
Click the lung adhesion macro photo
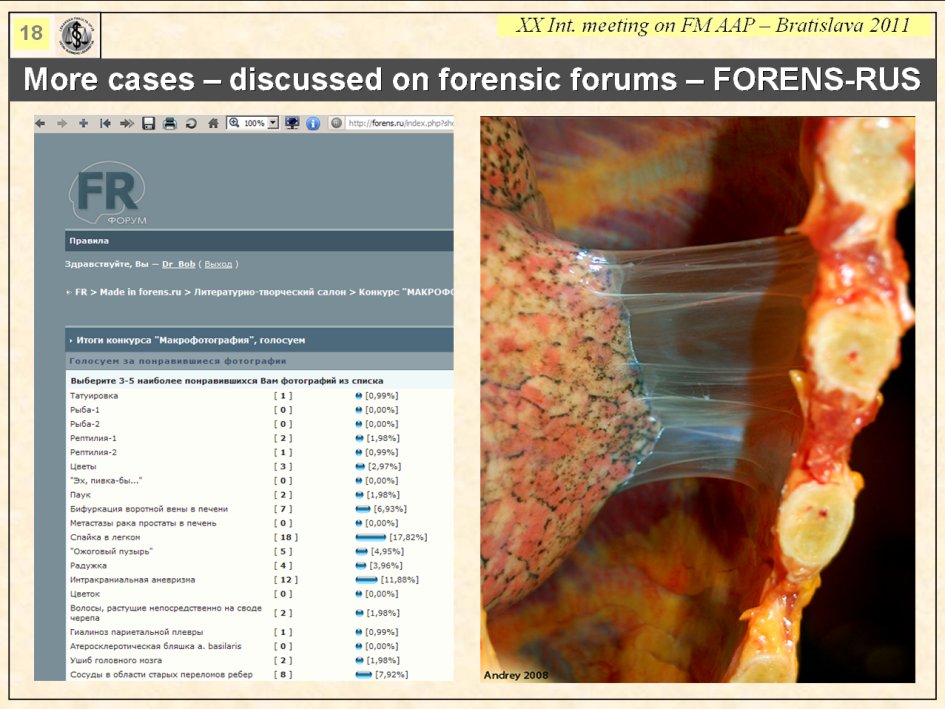[697, 400]
